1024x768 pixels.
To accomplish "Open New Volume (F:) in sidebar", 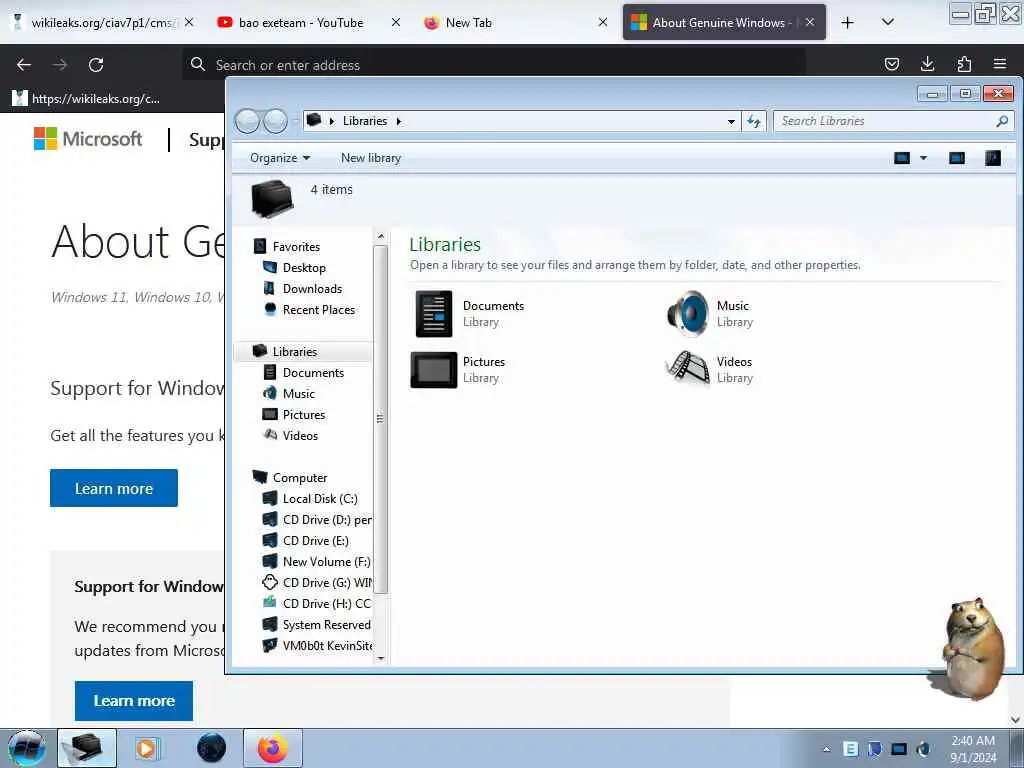I will pyautogui.click(x=327, y=562).
